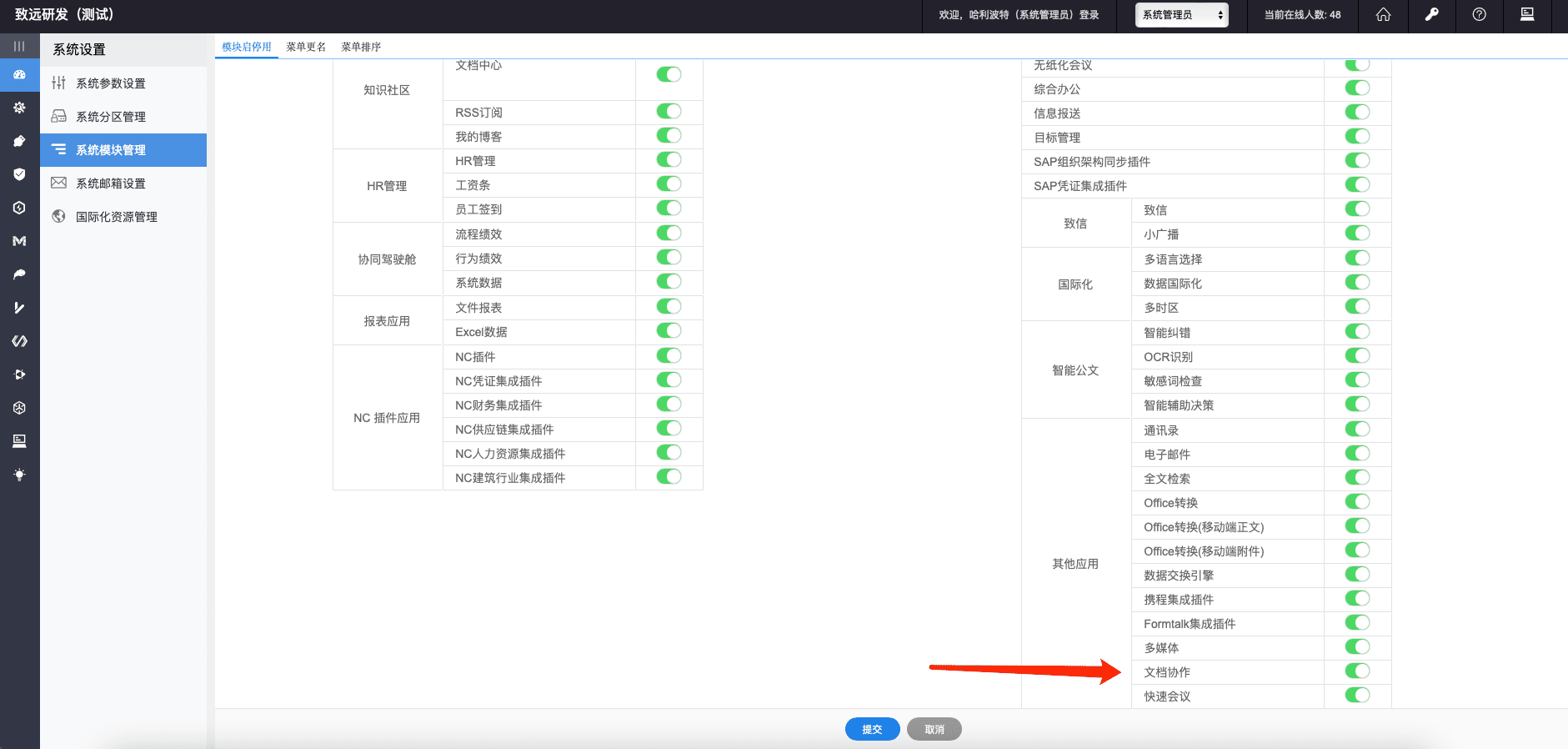Disable the 信息报送 switch
1568x749 pixels.
[1357, 112]
